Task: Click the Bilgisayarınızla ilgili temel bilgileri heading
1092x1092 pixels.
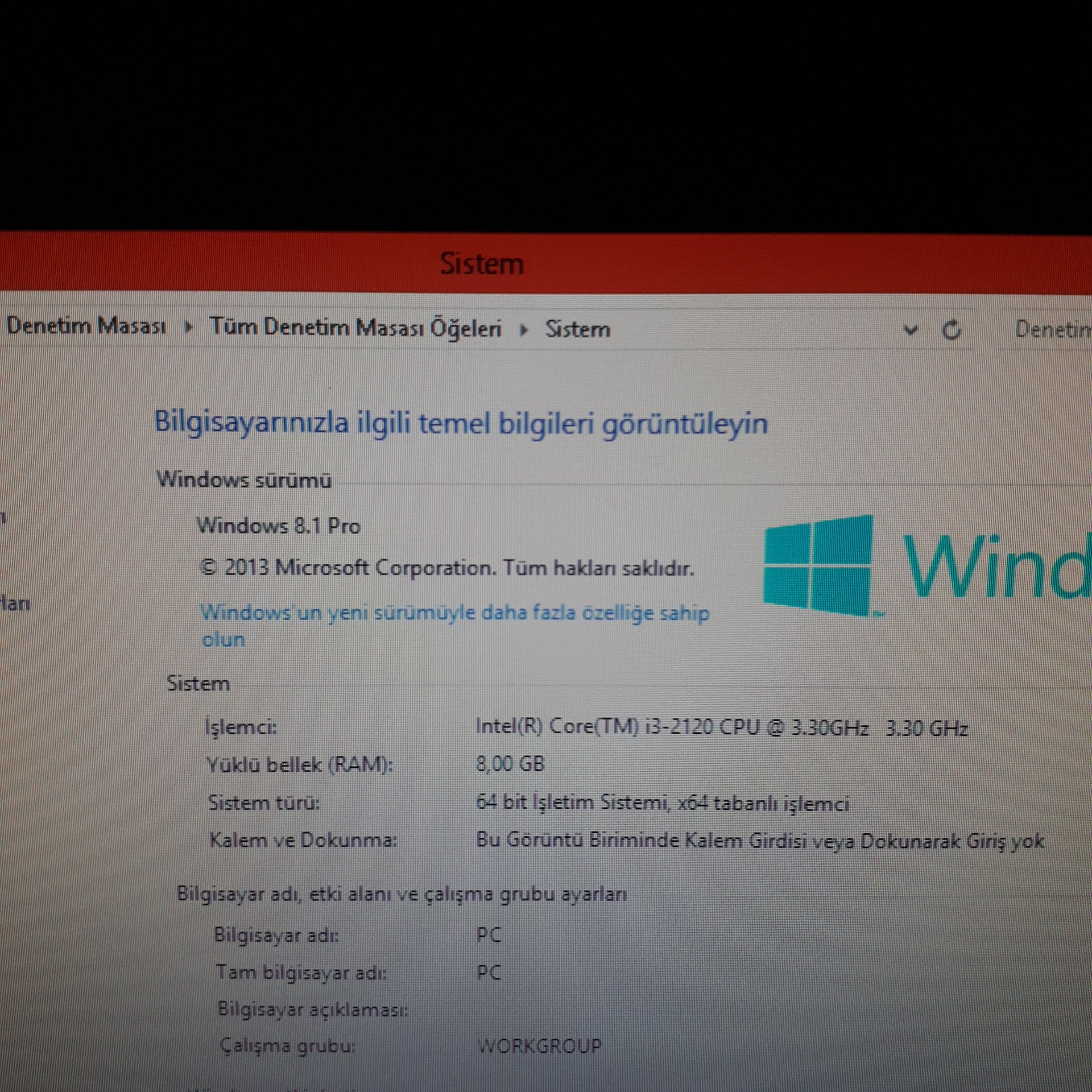Action: pos(461,423)
